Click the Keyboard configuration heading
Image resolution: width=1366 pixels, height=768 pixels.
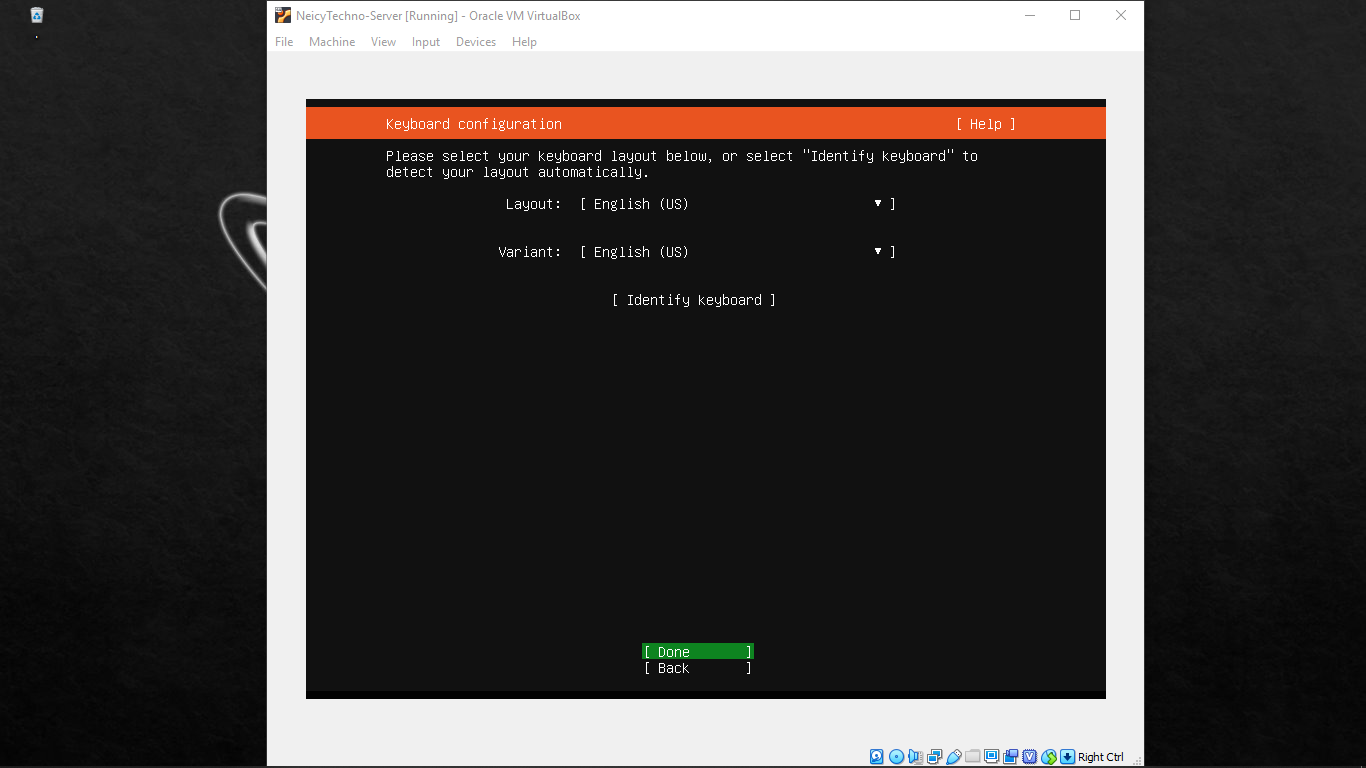[x=474, y=124]
